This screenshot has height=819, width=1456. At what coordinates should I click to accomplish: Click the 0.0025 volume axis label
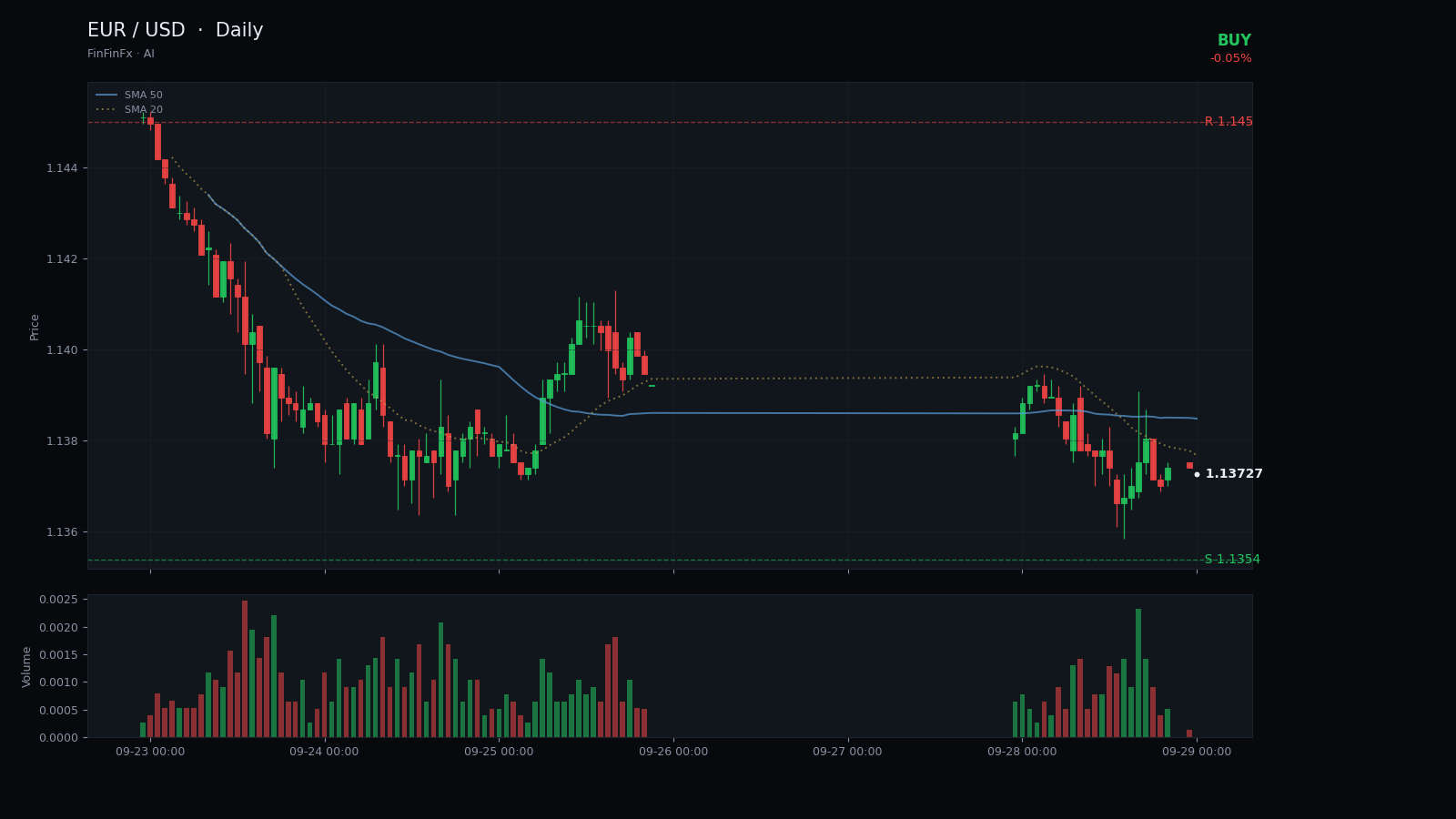point(58,600)
